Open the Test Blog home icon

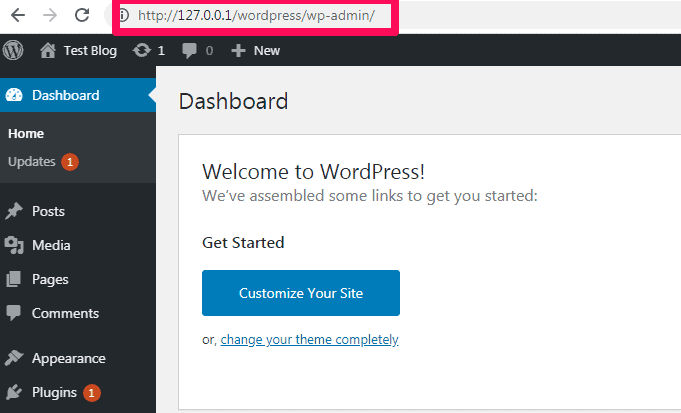pyautogui.click(x=48, y=50)
